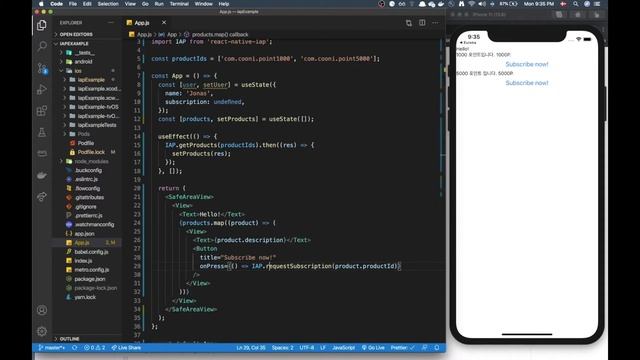Tap second Subscribe now! under 5000 product

(x=527, y=83)
